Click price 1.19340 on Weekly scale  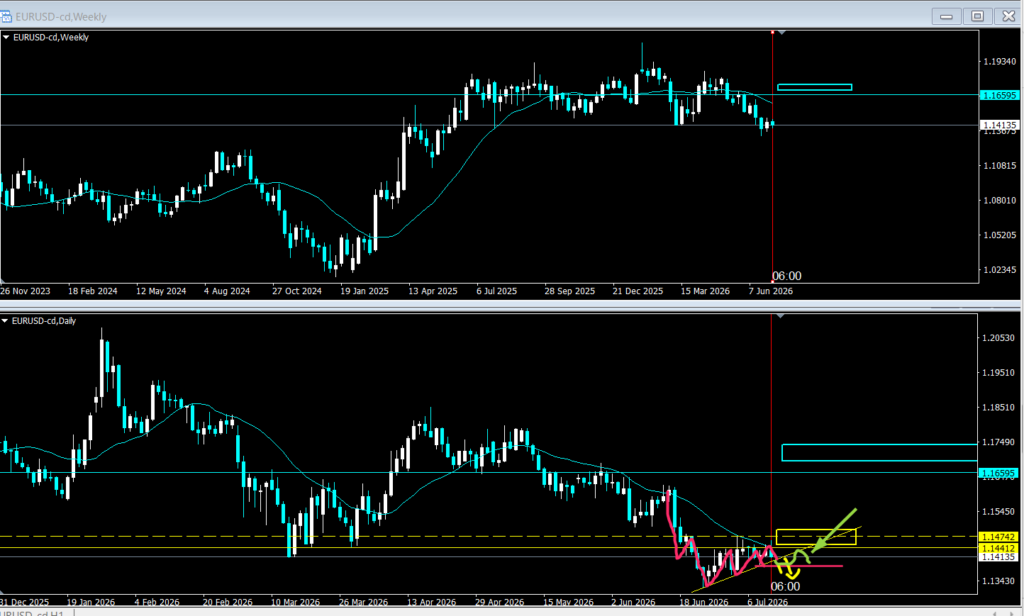pos(1000,61)
